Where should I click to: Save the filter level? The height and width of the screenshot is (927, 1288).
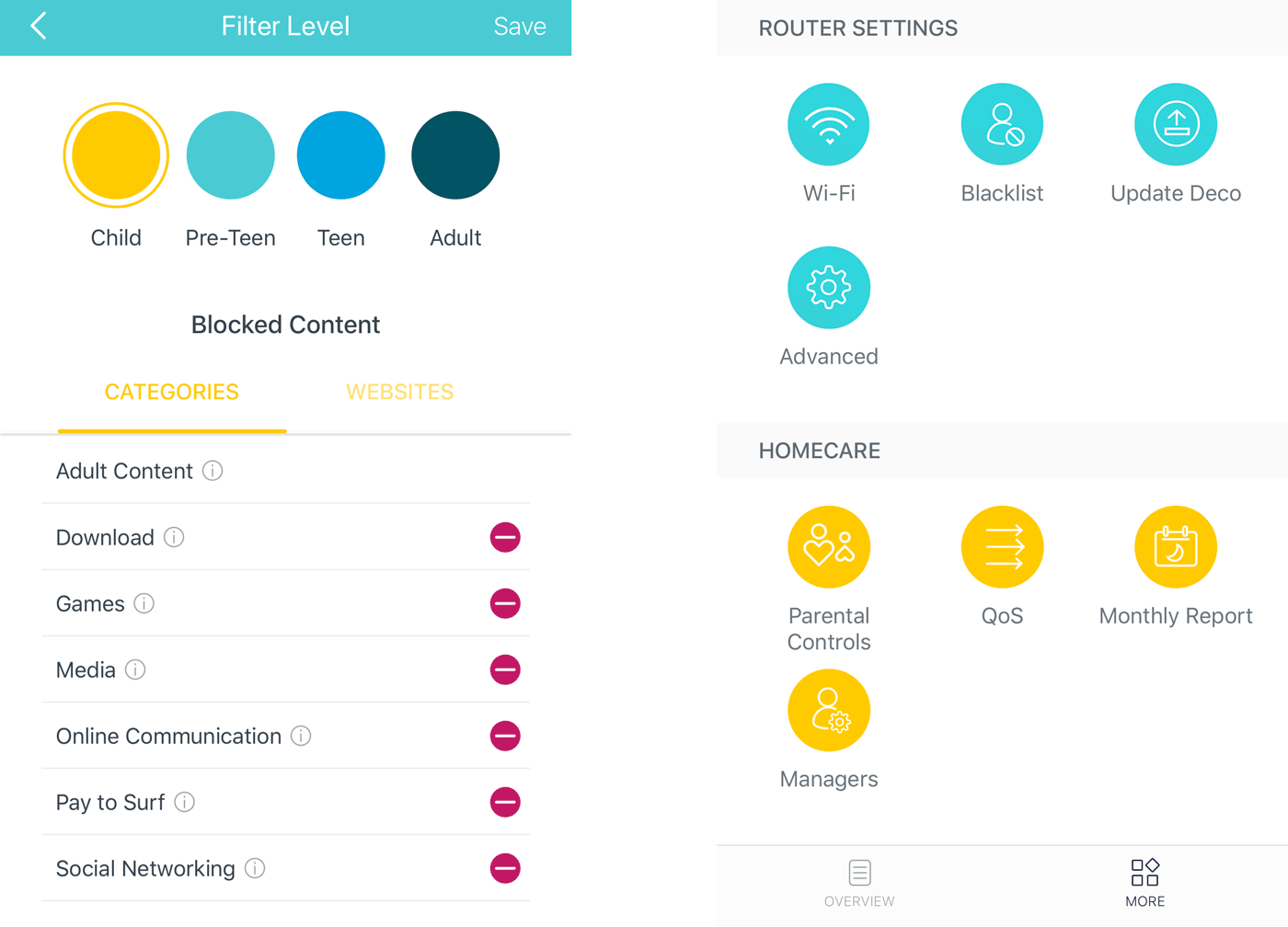click(x=520, y=27)
